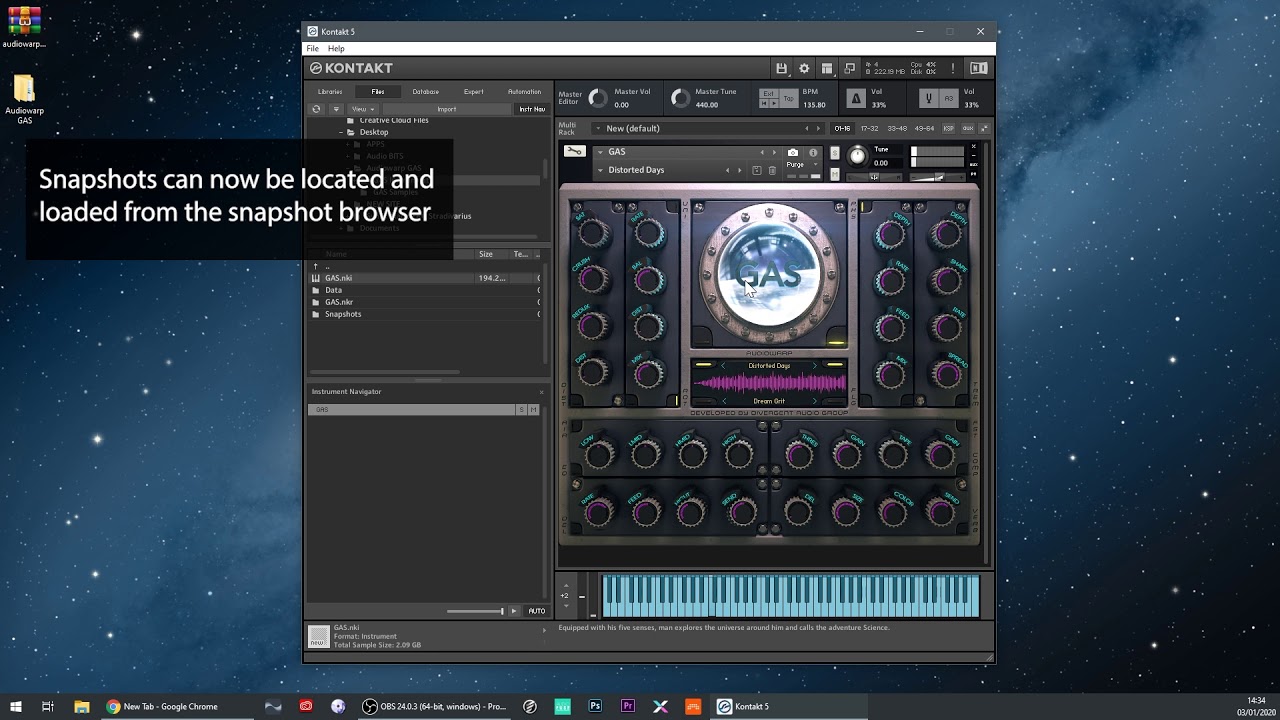Image resolution: width=1280 pixels, height=720 pixels.
Task: Click the eject drive icon next to View
Action: tap(337, 109)
